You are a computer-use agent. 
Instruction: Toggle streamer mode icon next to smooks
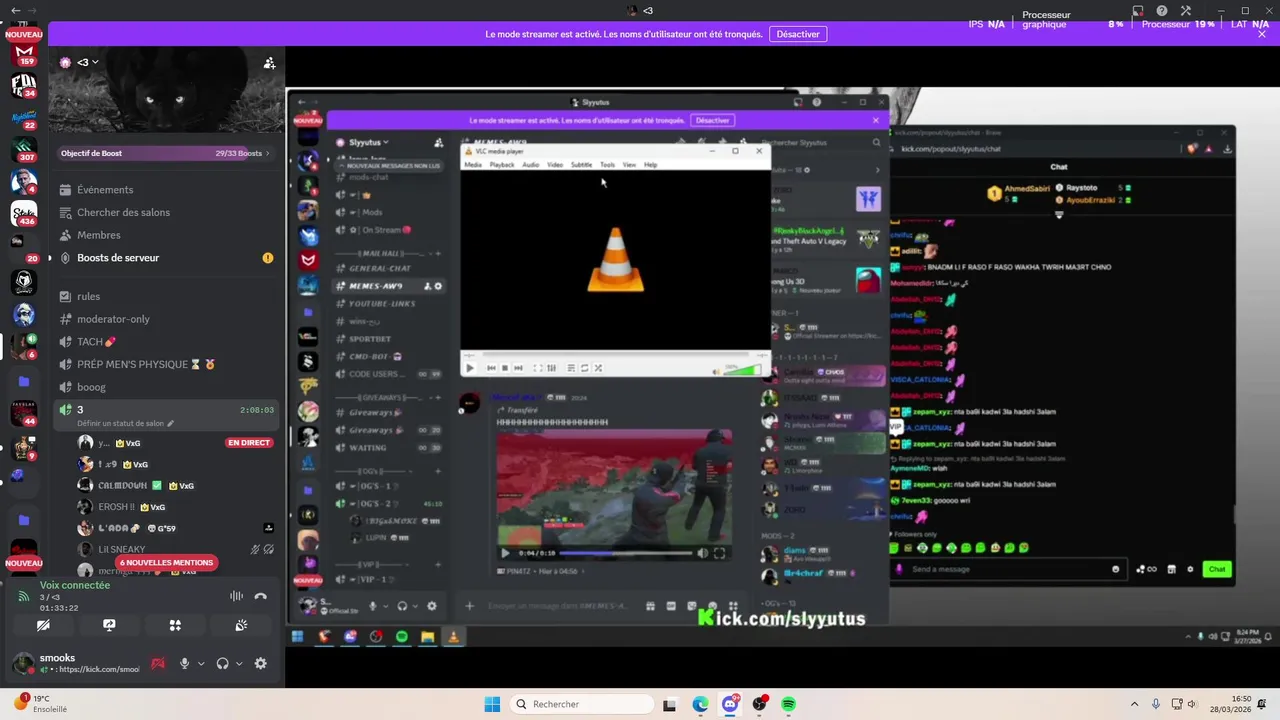(158, 663)
